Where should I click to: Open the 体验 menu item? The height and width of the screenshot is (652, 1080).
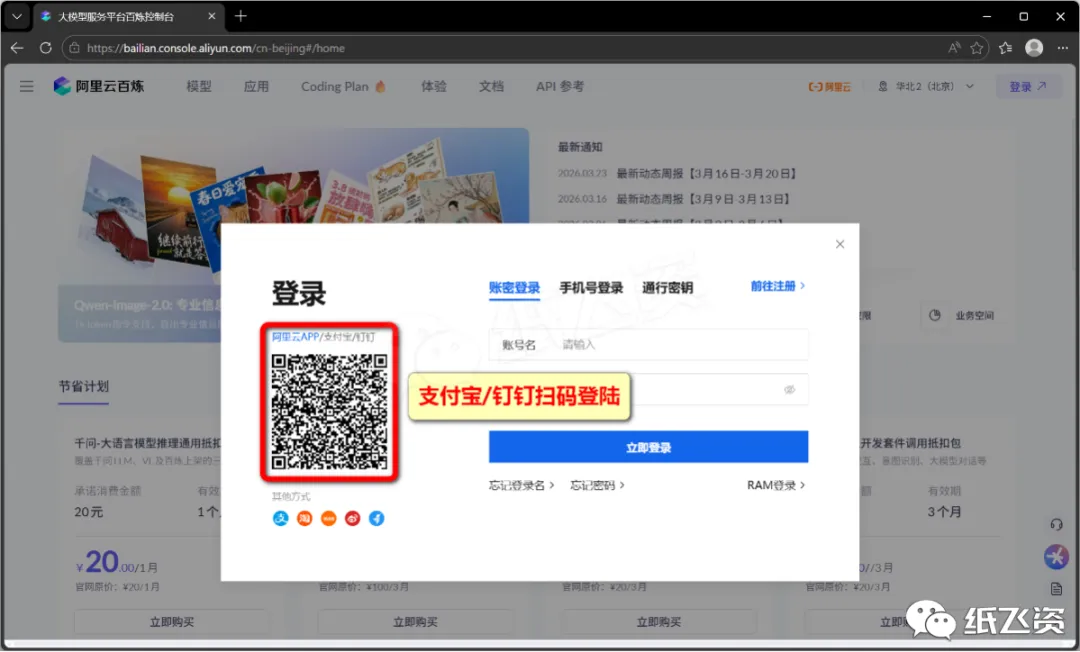434,87
